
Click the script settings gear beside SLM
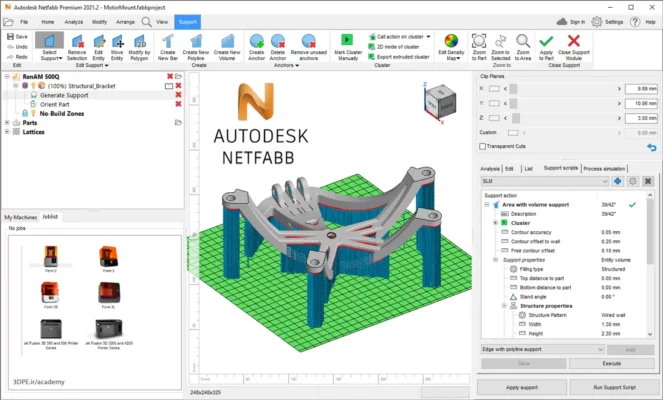[x=633, y=181]
